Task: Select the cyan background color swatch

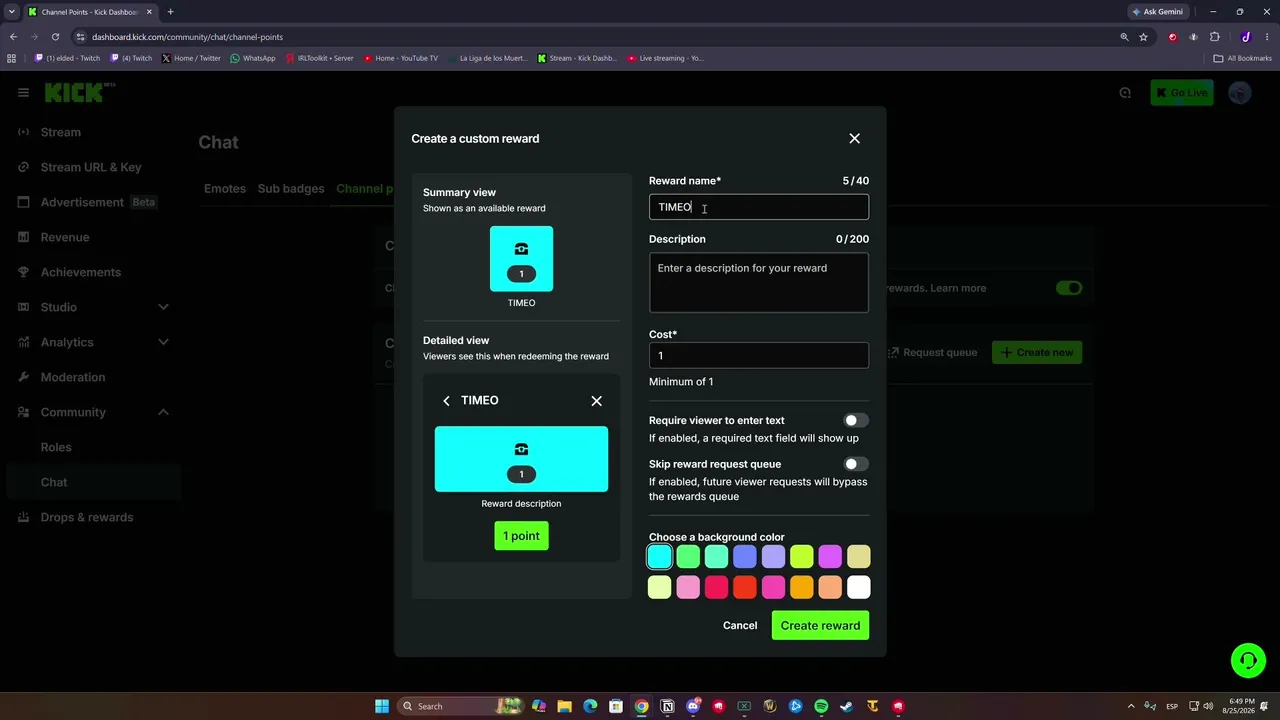Action: point(659,556)
